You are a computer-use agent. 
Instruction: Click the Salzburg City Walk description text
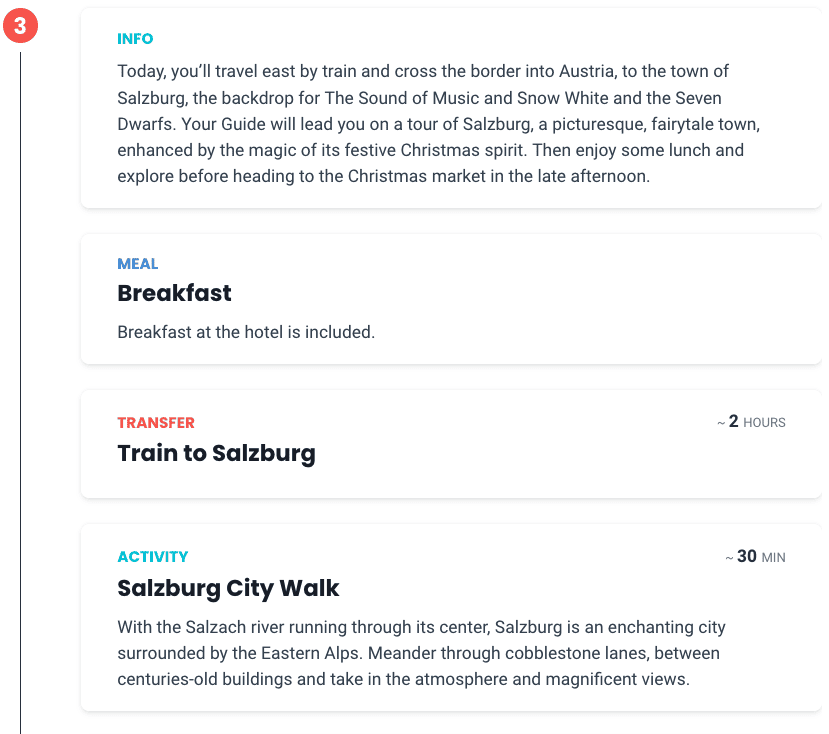pyautogui.click(x=421, y=653)
